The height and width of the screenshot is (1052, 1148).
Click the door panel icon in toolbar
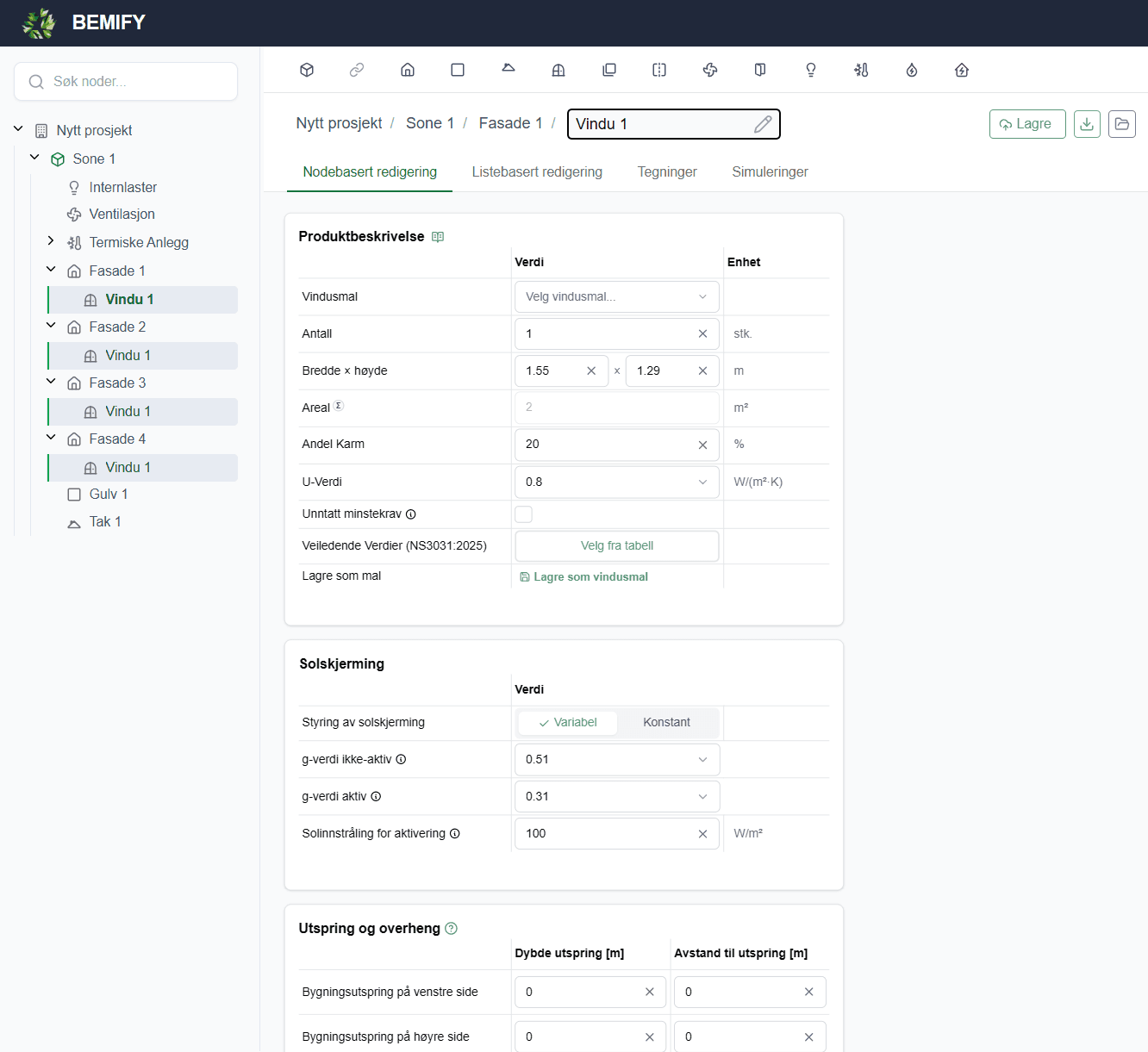tap(760, 70)
